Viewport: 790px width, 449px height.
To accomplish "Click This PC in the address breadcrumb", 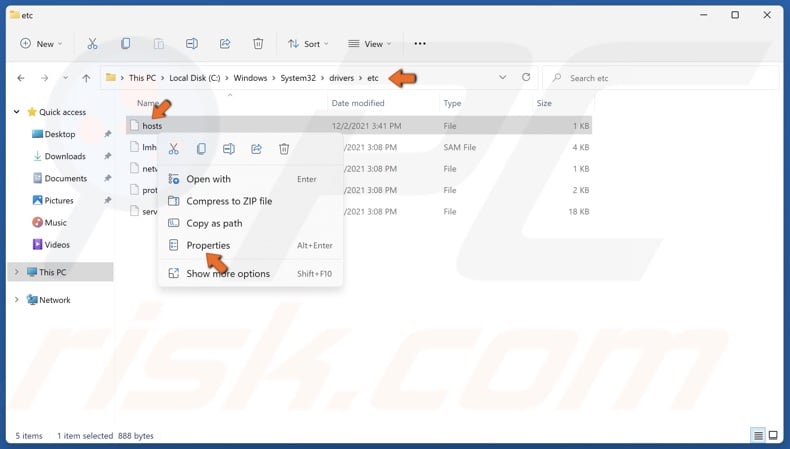I will coord(142,78).
